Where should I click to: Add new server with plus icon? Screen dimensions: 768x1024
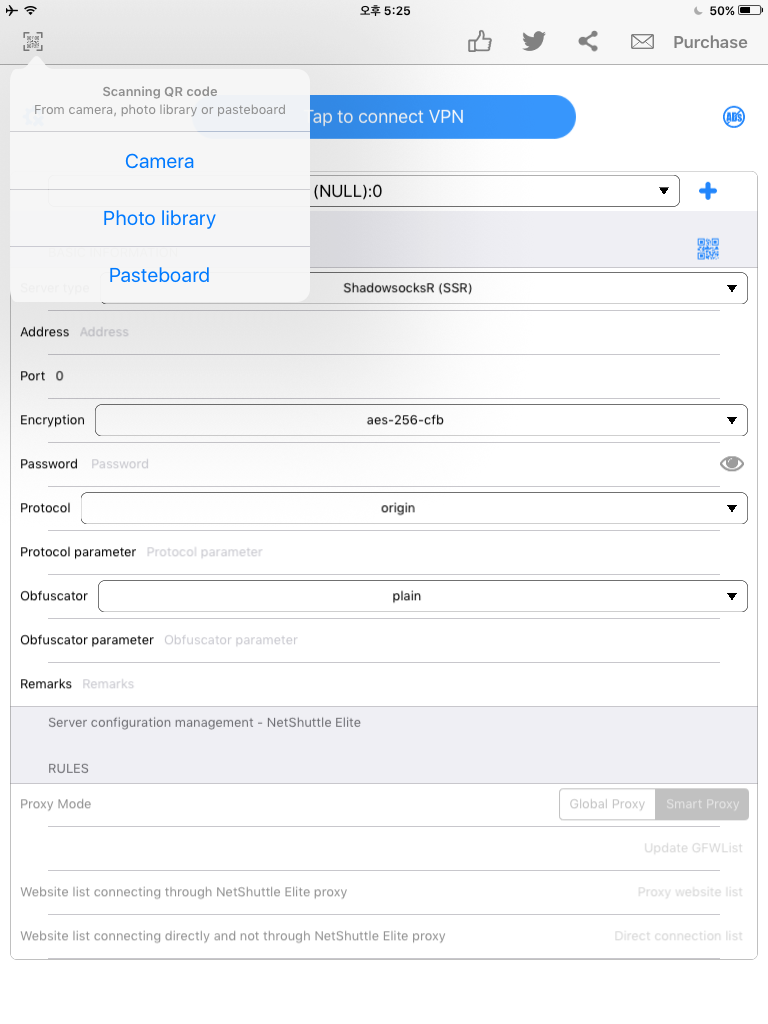tap(708, 191)
